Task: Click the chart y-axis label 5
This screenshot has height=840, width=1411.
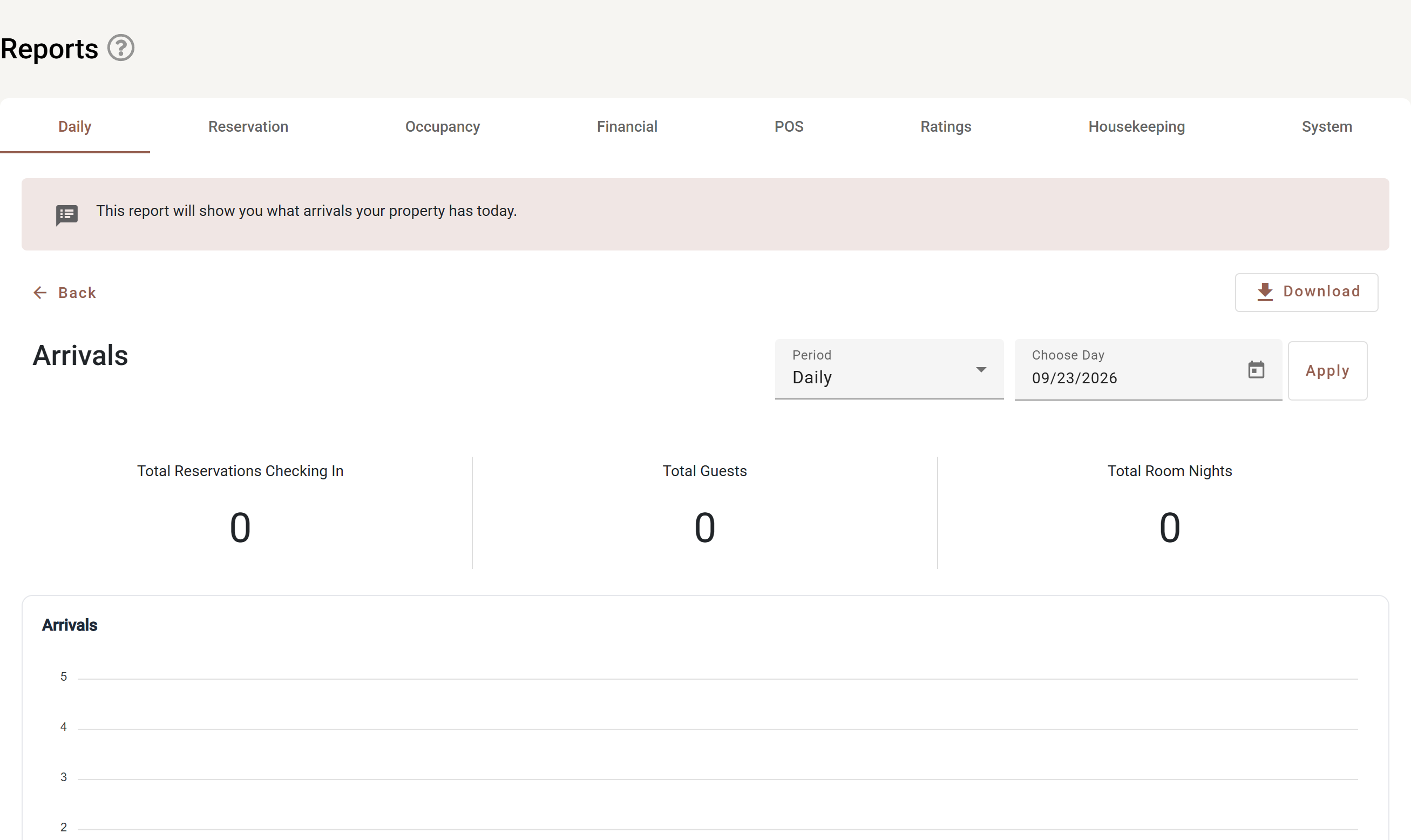Action: coord(63,676)
